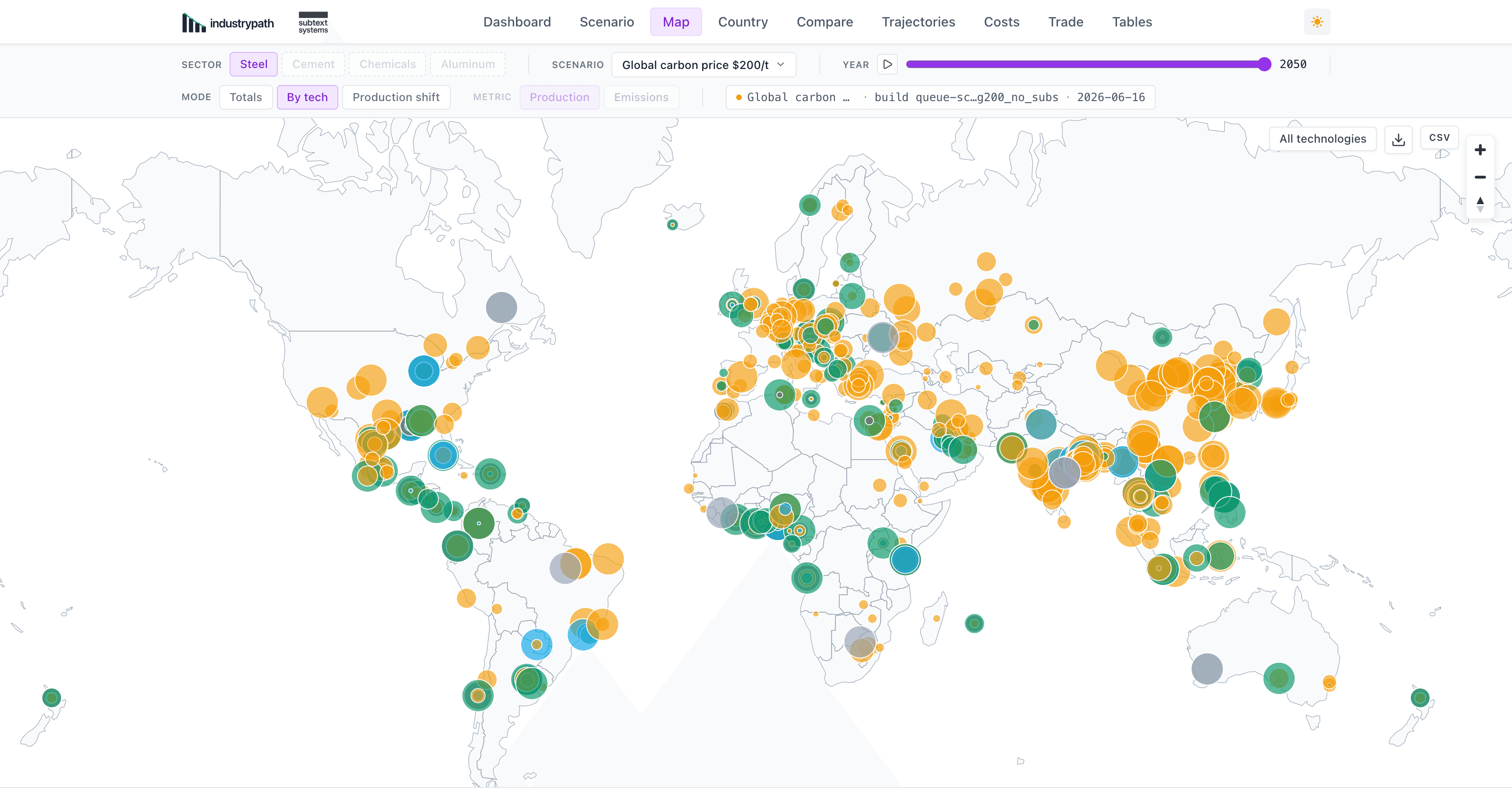1512x788 pixels.
Task: Choose the Production metric
Action: (559, 97)
